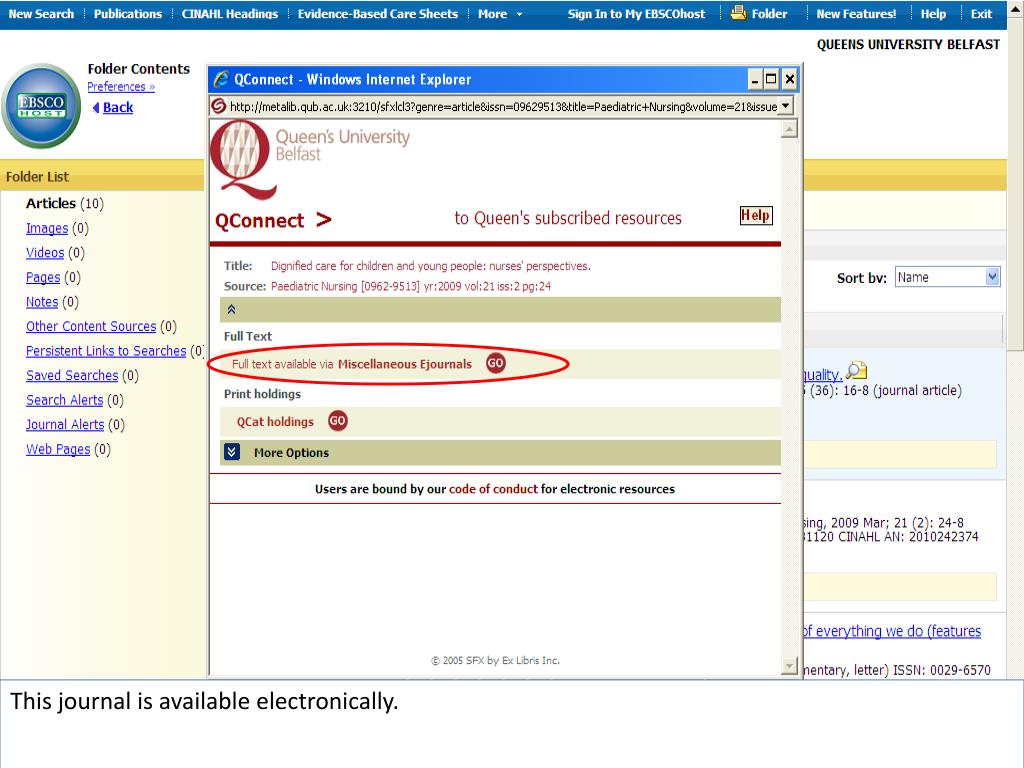Click Help in the top navigation bar
The height and width of the screenshot is (768, 1024).
[x=933, y=14]
